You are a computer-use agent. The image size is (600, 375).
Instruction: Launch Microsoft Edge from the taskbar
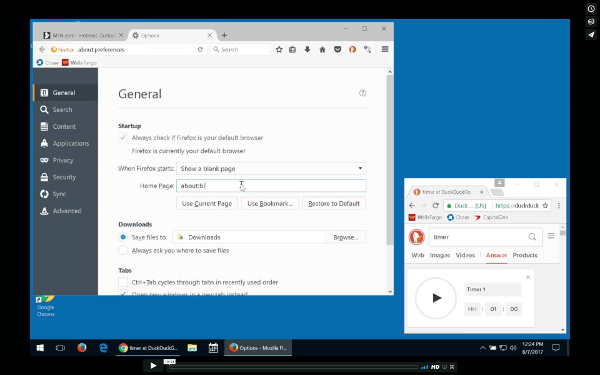(103, 348)
